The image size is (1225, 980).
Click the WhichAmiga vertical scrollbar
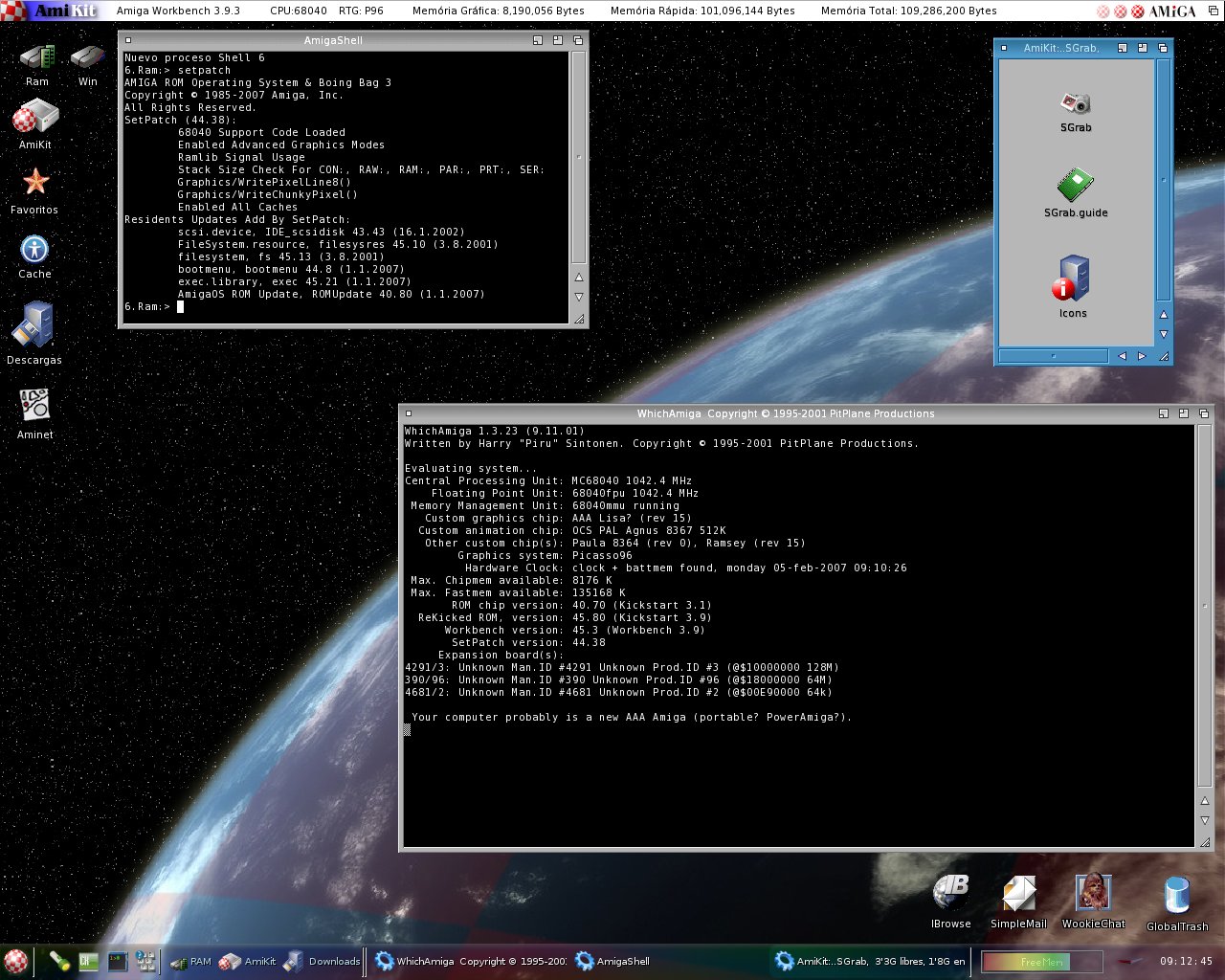(x=1204, y=607)
